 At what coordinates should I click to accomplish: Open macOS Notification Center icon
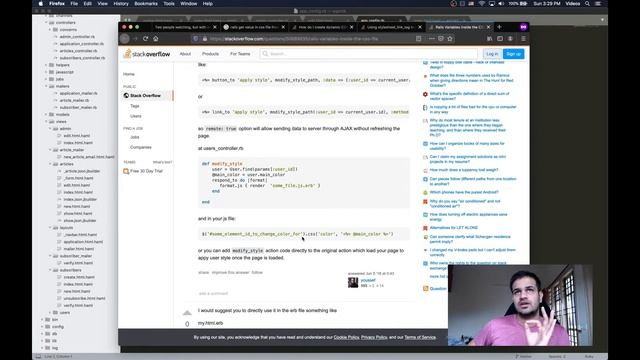point(598,4)
